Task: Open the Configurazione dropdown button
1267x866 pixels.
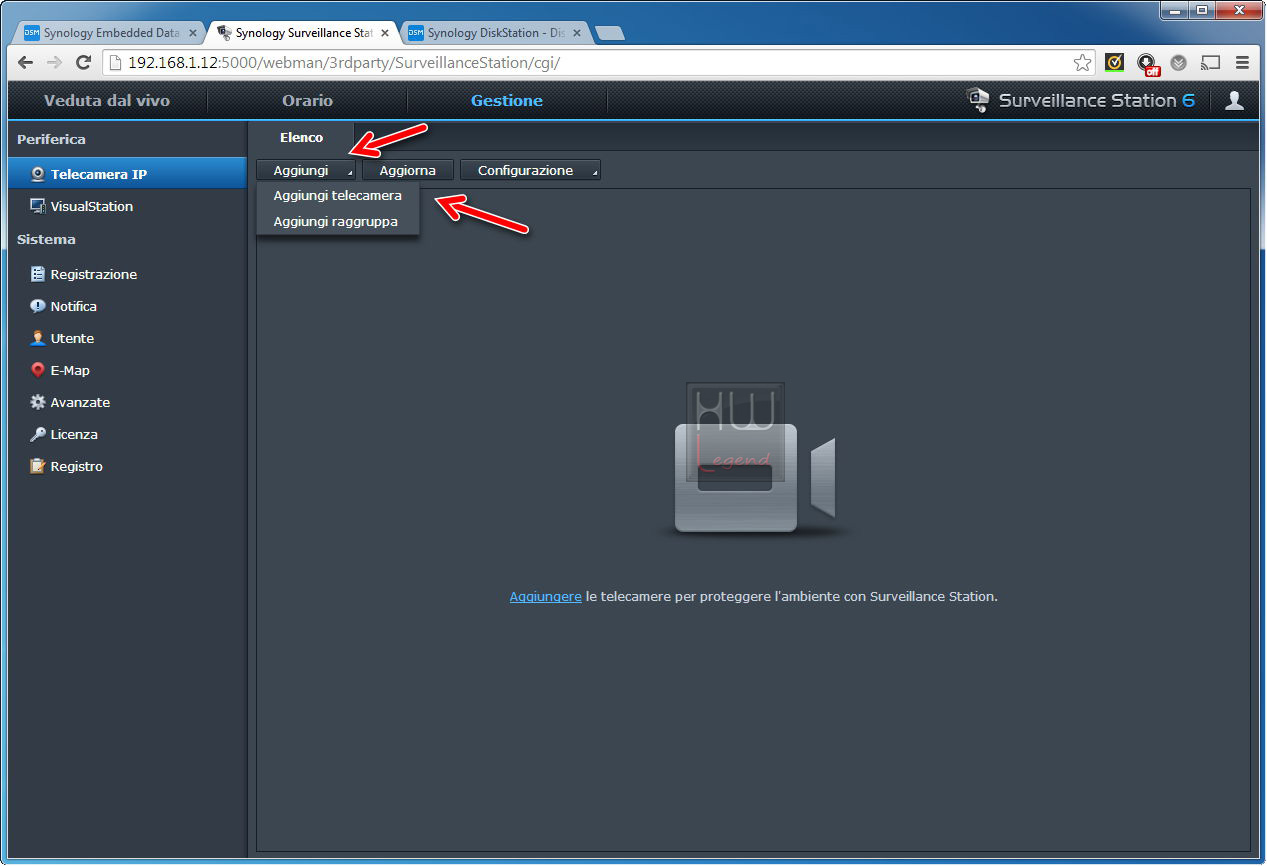Action: point(530,170)
